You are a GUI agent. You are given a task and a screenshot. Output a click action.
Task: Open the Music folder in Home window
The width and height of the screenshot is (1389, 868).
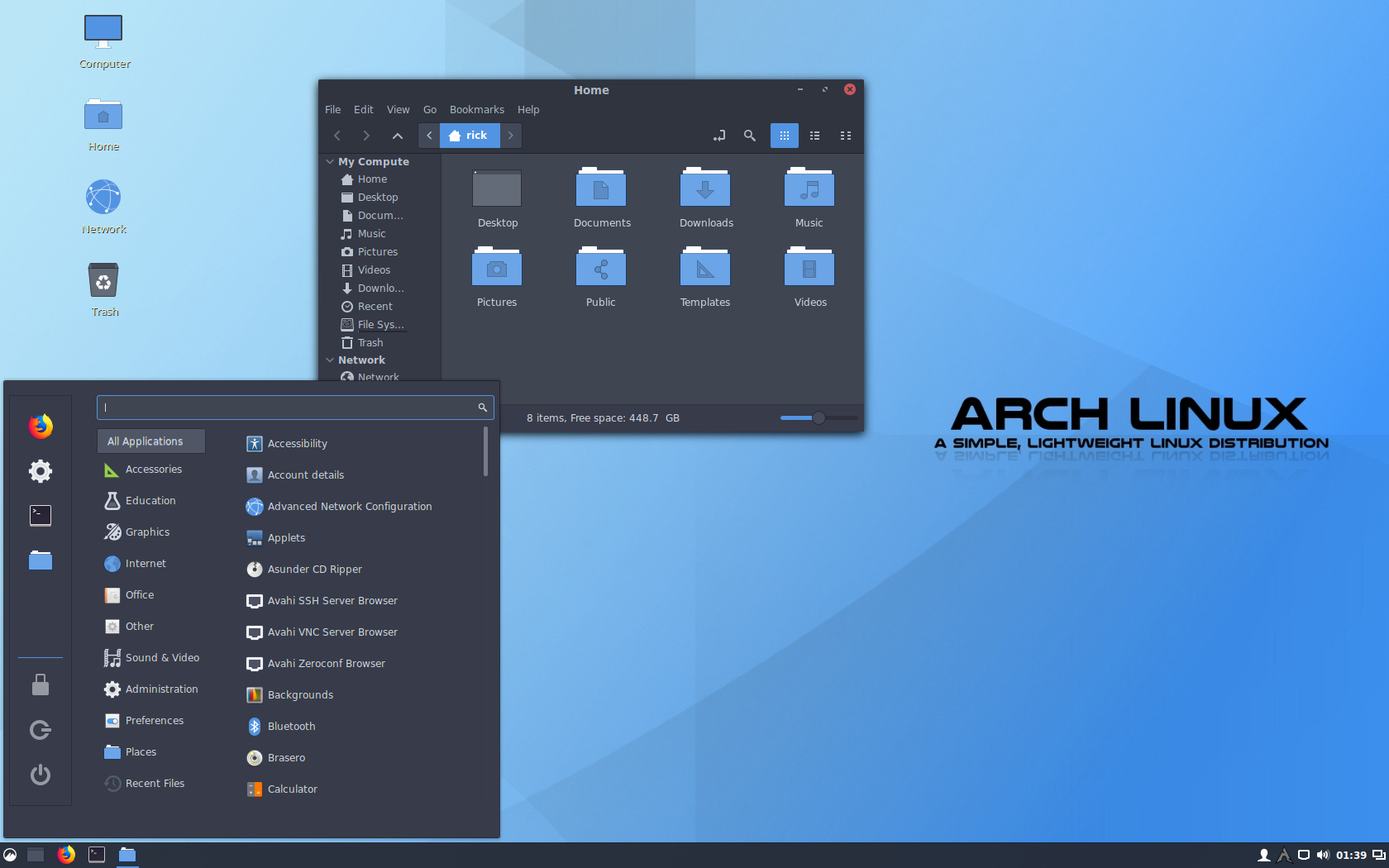tap(809, 198)
